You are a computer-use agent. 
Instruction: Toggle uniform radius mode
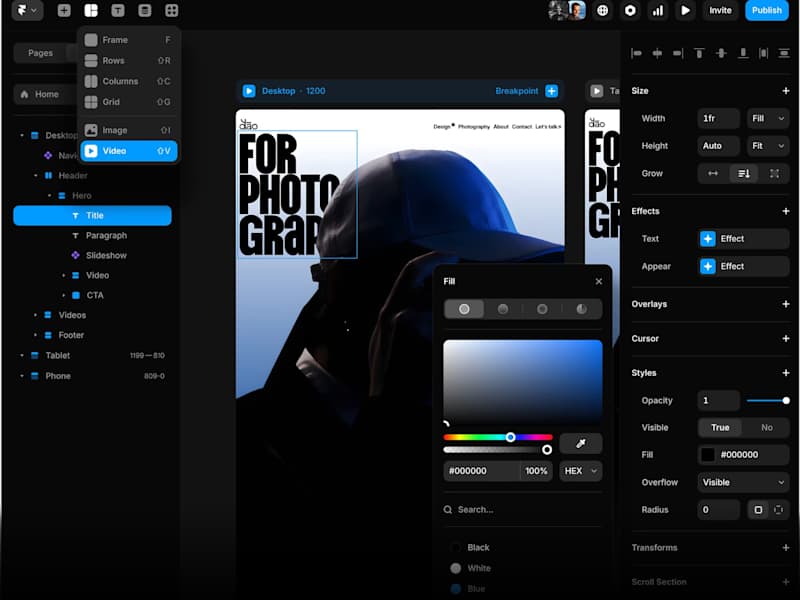coord(758,510)
